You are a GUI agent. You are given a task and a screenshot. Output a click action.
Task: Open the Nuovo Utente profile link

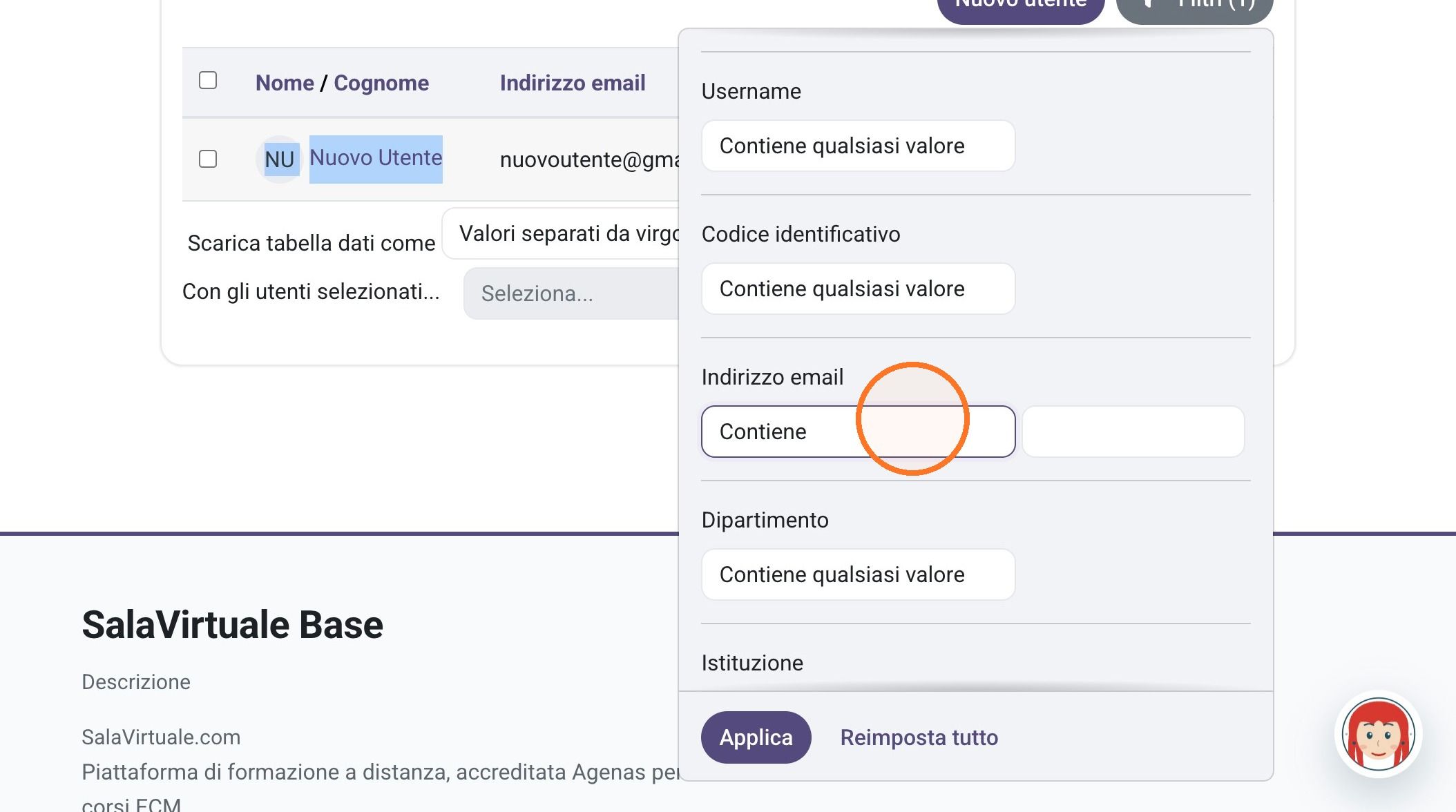coord(376,158)
